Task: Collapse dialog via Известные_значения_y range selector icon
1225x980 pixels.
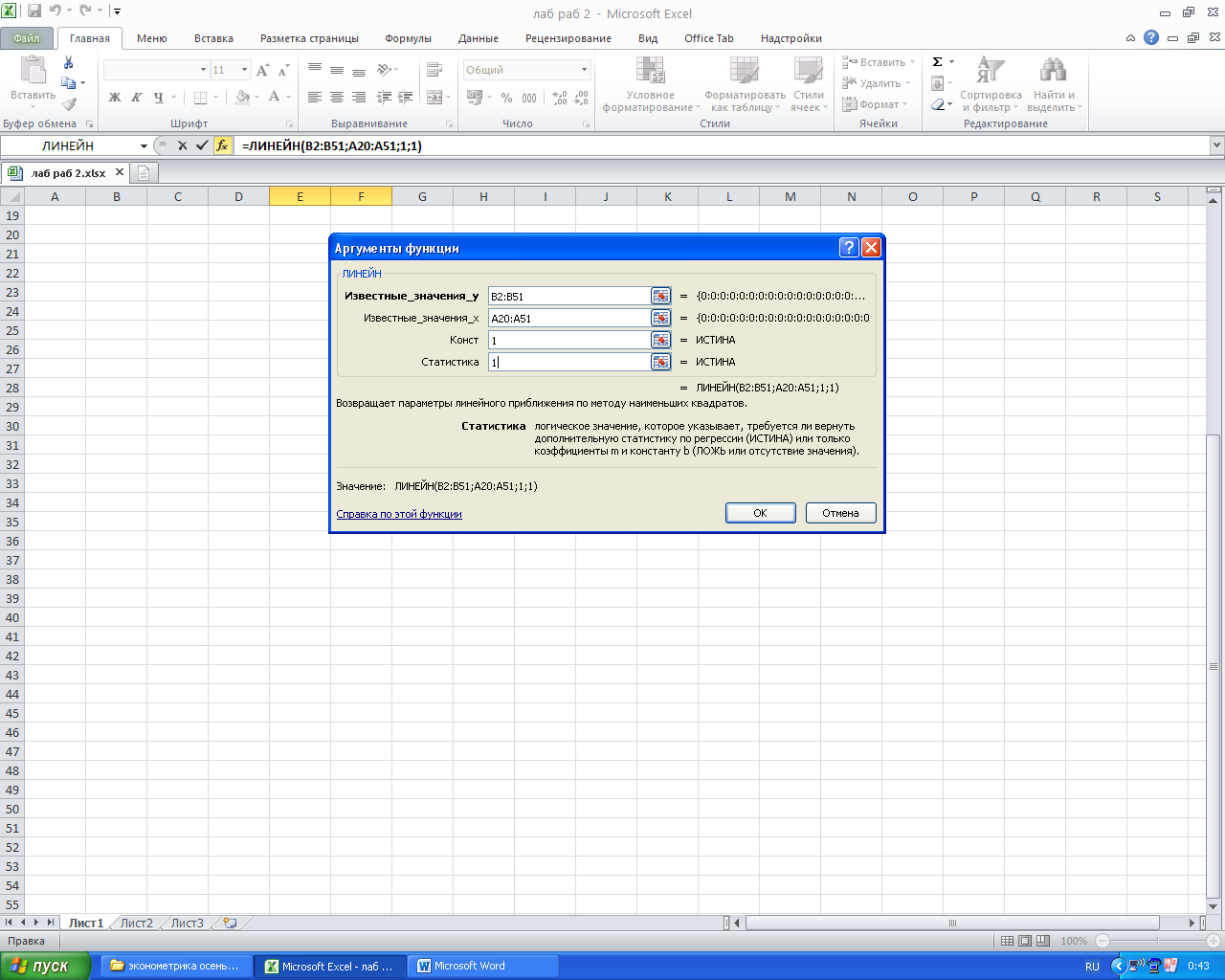Action: 661,296
